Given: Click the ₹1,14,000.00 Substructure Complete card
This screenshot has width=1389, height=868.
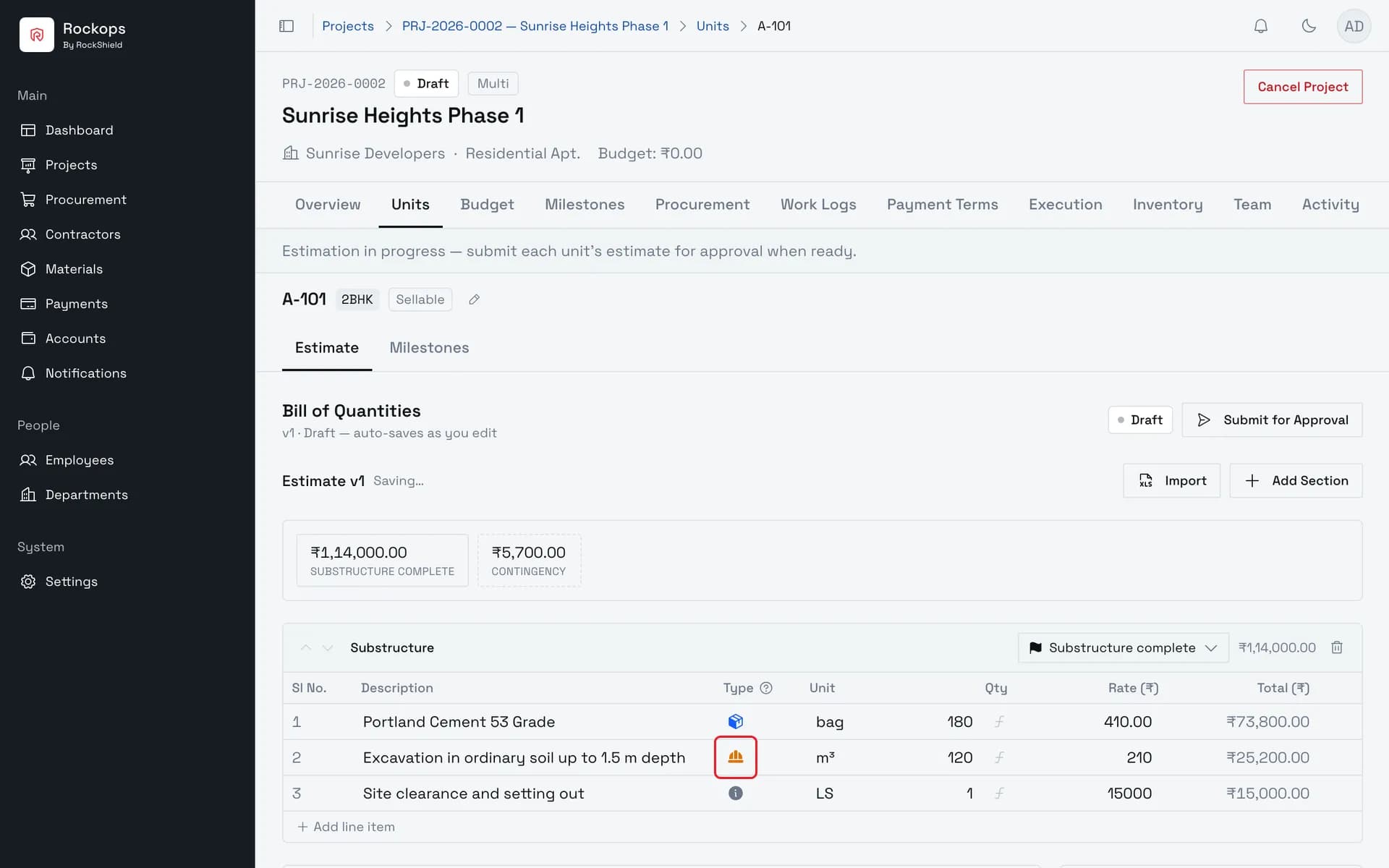Looking at the screenshot, I should click(x=382, y=561).
